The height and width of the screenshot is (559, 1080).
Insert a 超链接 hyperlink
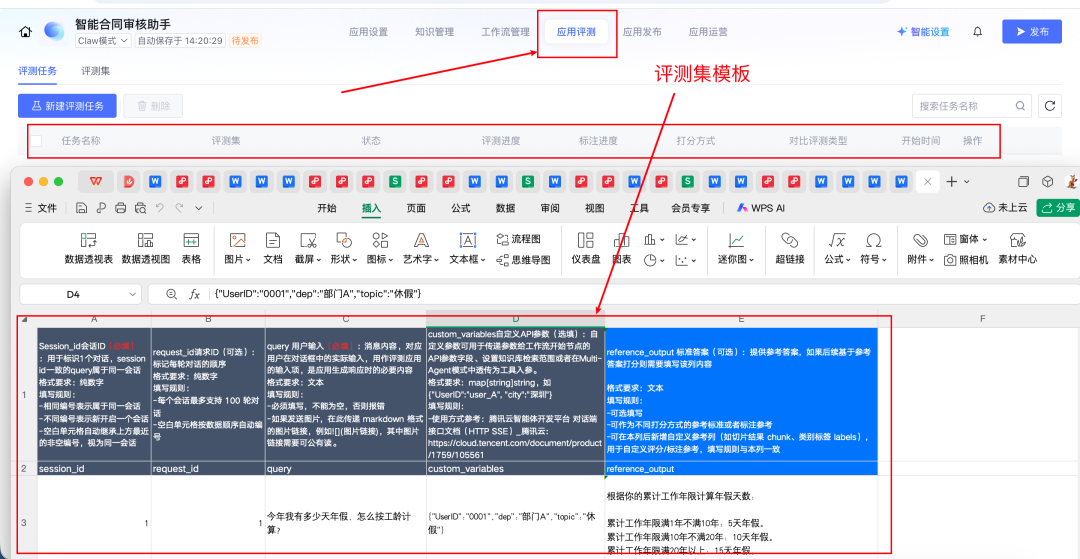coord(789,249)
